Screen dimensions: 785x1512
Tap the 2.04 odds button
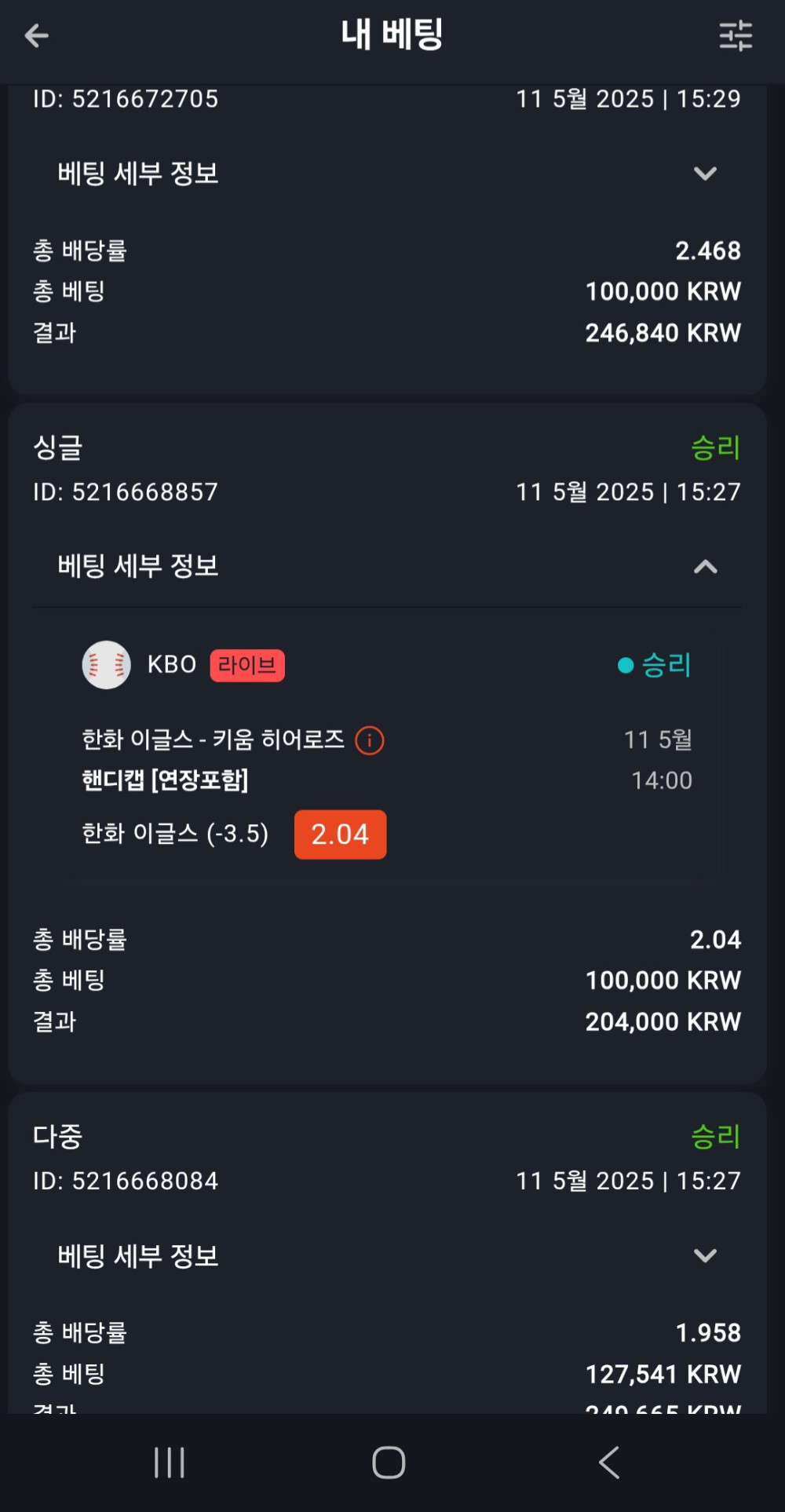coord(340,835)
